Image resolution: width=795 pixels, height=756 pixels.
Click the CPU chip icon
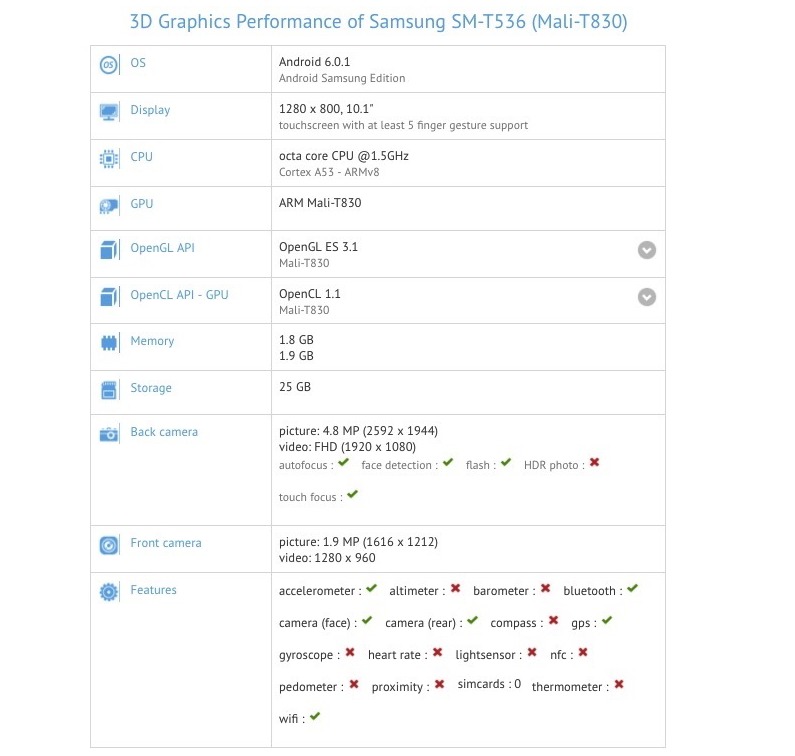pyautogui.click(x=109, y=159)
